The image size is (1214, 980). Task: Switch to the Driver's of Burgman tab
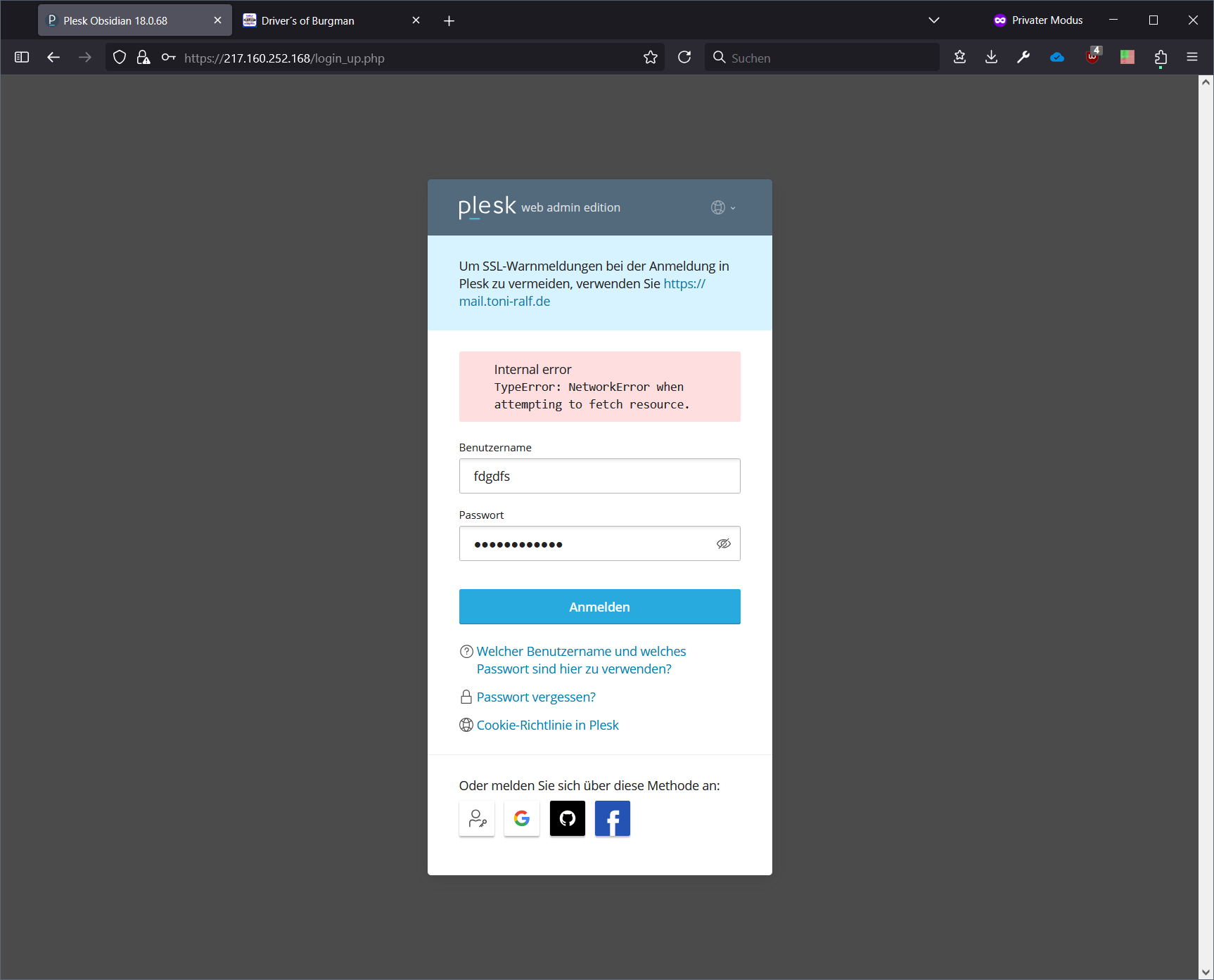click(x=331, y=20)
